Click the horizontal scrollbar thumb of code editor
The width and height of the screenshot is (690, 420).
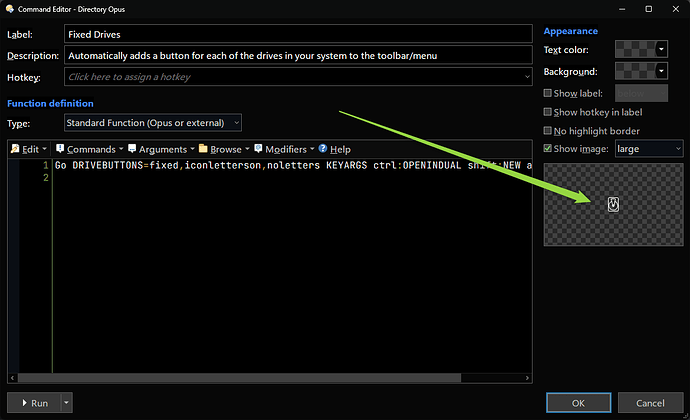point(239,378)
